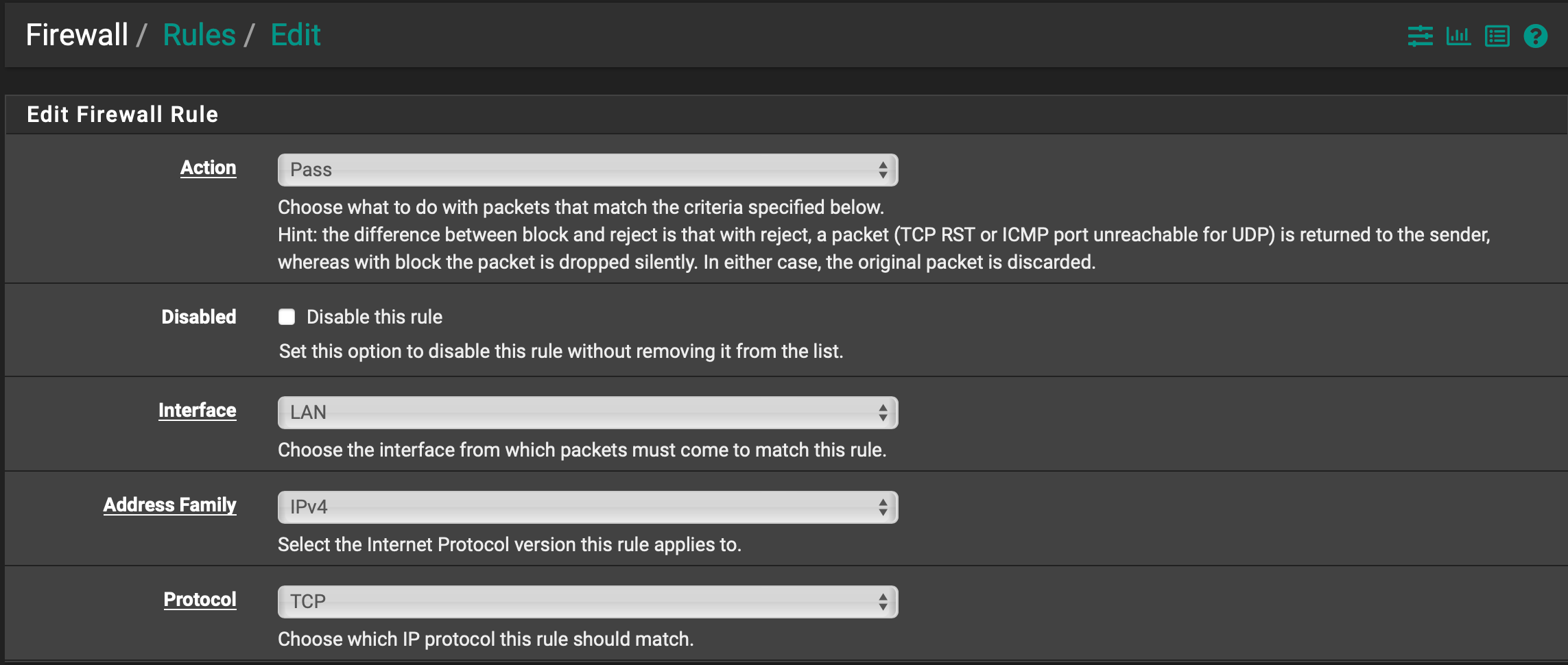
Task: Expand the Protocol dropdown showing TCP
Action: [x=588, y=602]
